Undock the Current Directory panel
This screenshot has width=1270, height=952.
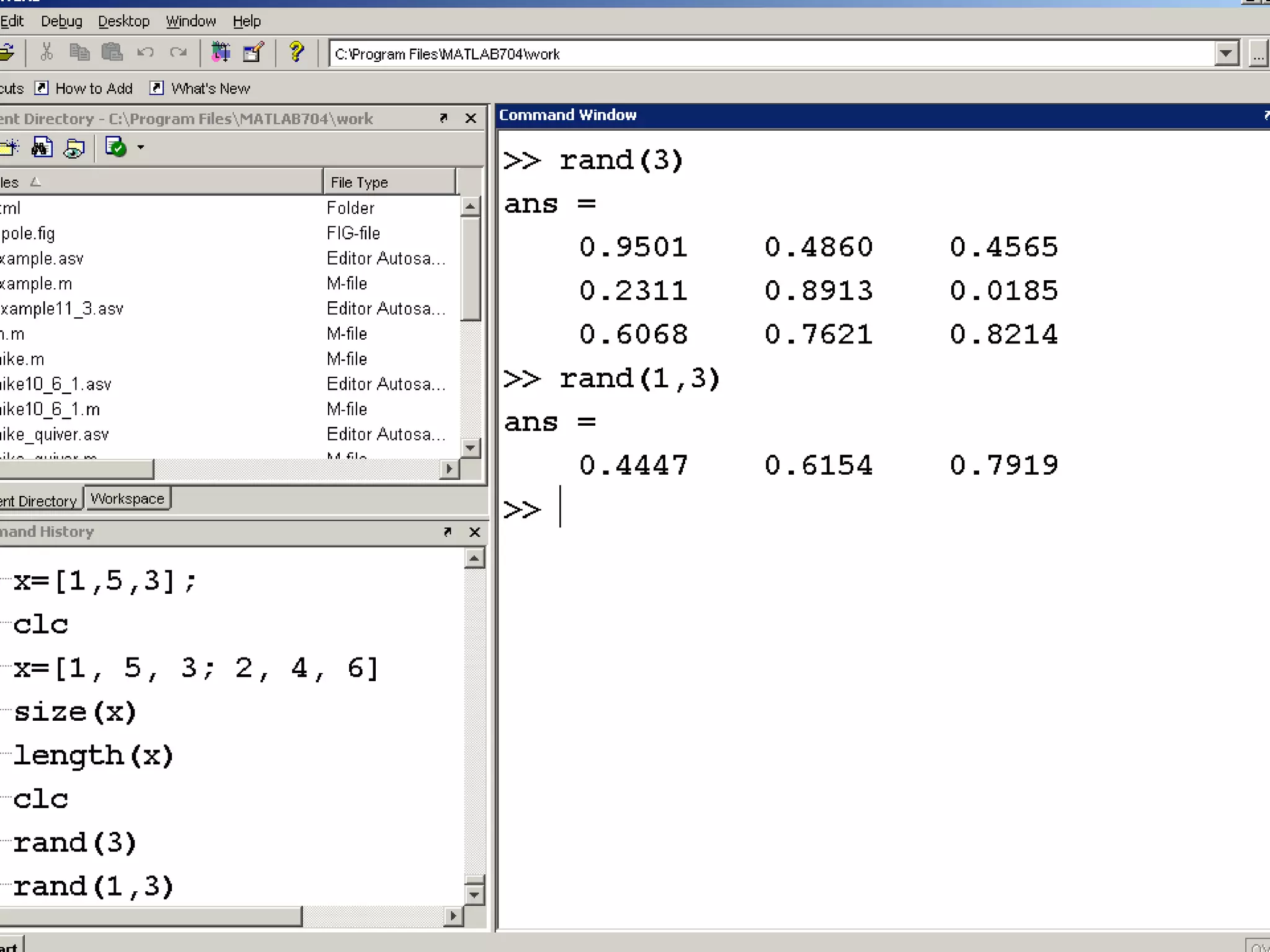[443, 118]
